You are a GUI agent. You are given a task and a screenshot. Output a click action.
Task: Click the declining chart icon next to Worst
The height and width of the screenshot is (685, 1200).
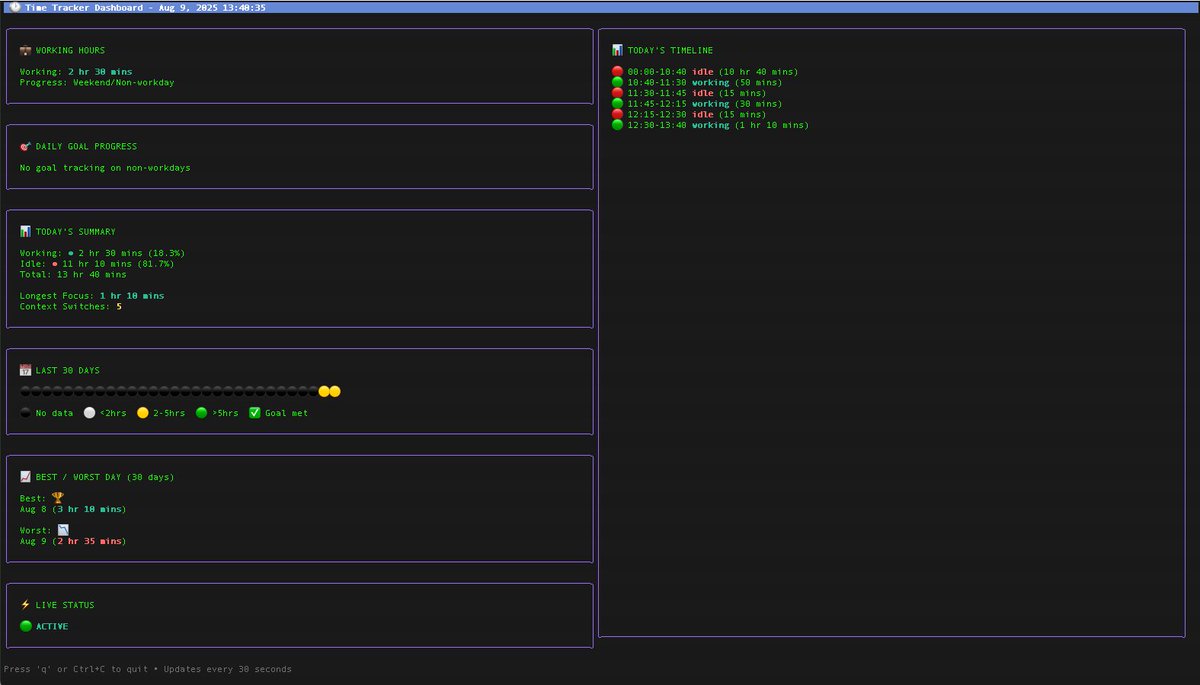[x=62, y=529]
